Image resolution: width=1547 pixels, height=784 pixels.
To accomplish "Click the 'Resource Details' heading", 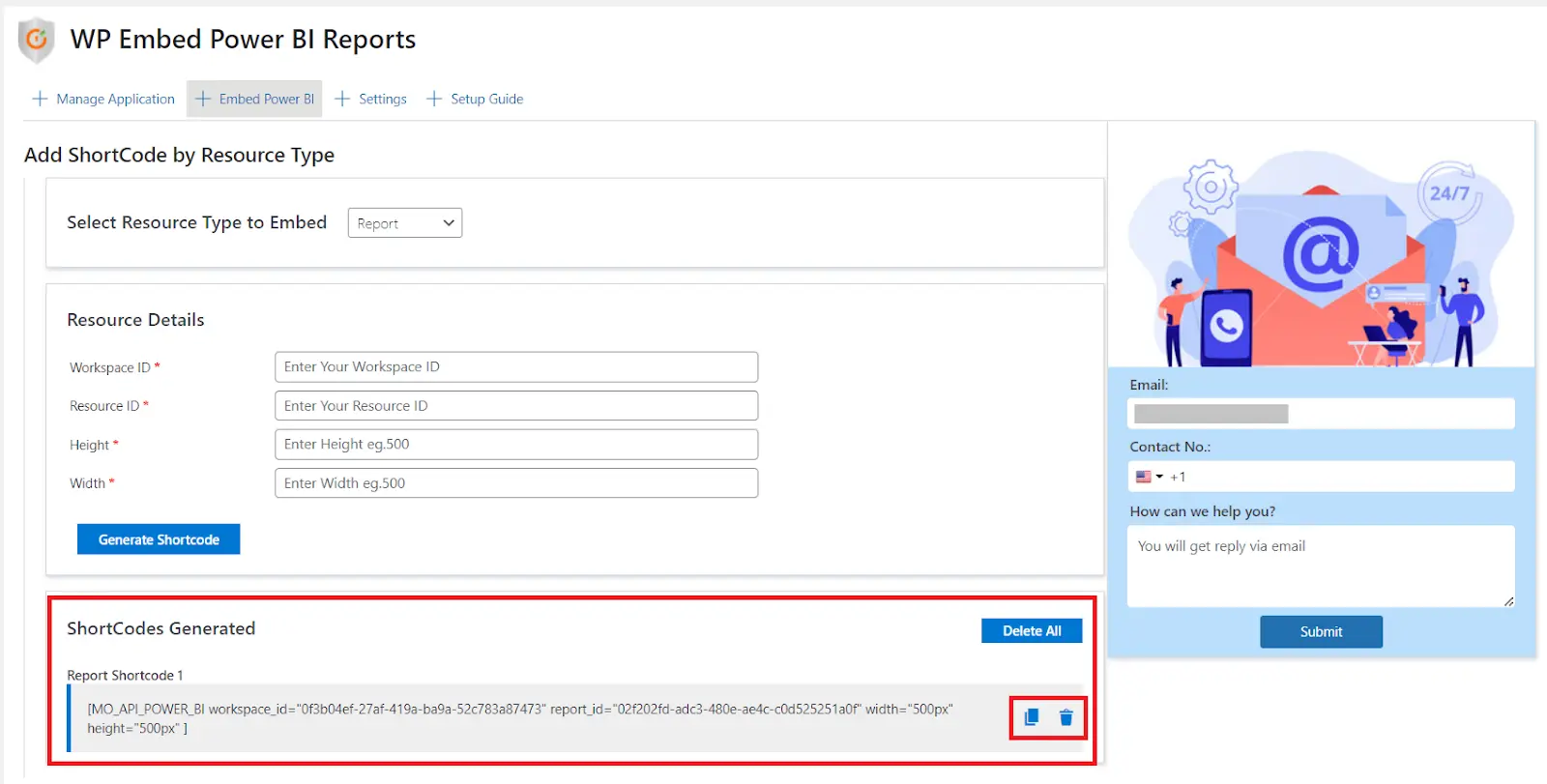I will pos(135,320).
